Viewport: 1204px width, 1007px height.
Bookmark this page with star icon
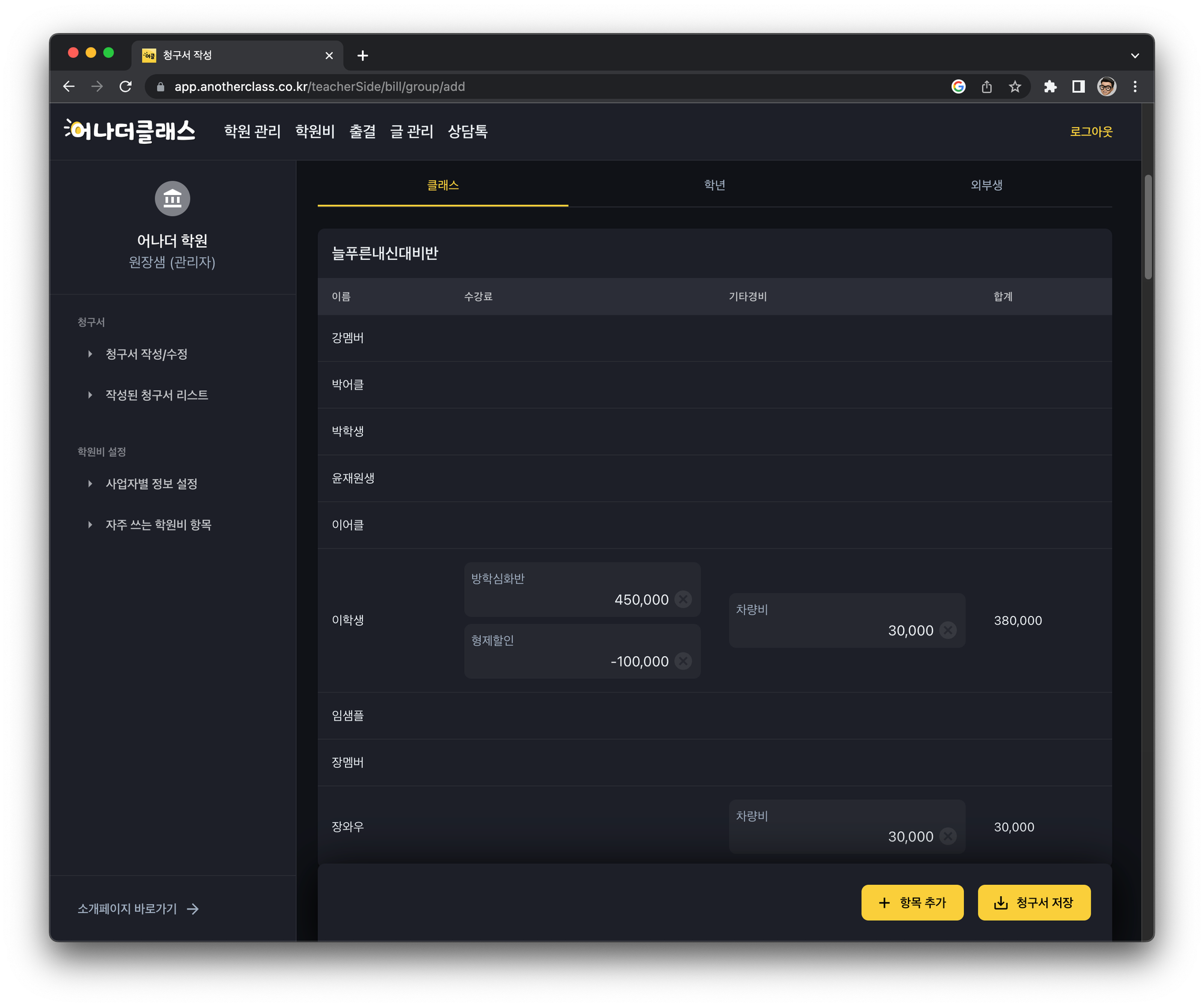click(1015, 87)
